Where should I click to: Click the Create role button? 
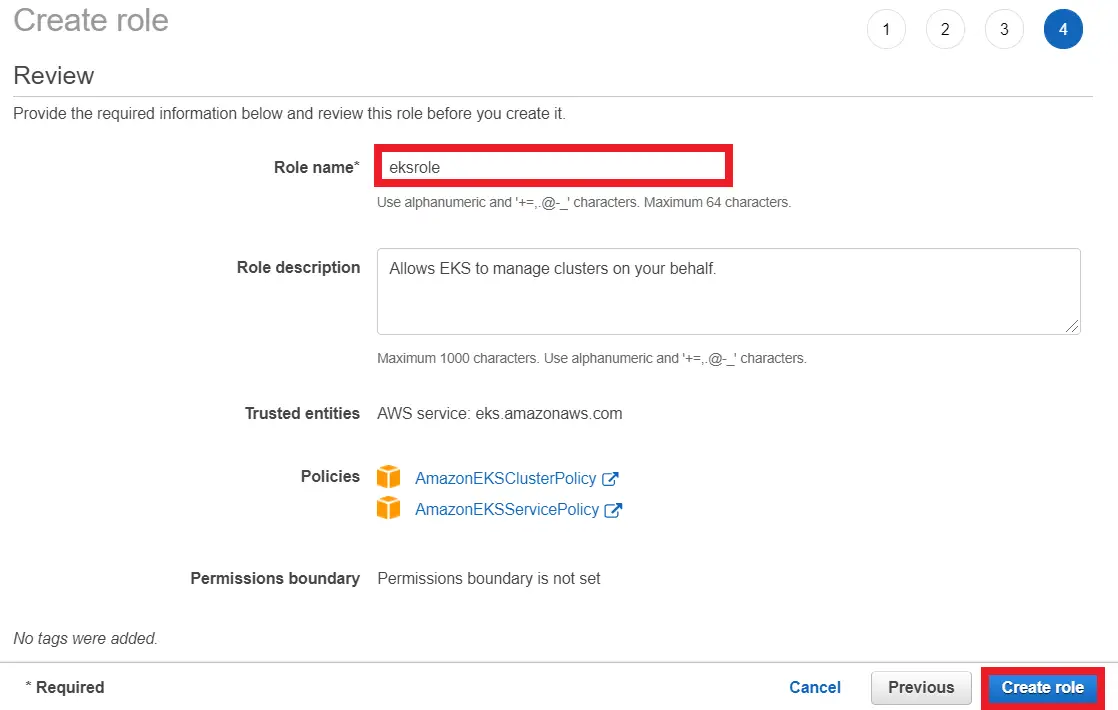click(1042, 687)
